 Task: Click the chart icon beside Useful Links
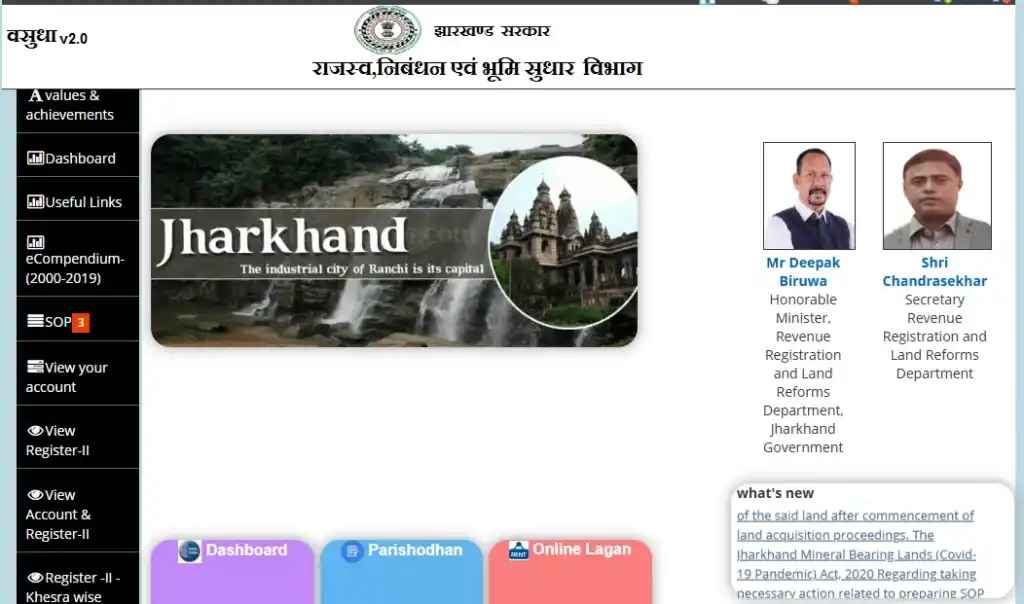click(35, 202)
